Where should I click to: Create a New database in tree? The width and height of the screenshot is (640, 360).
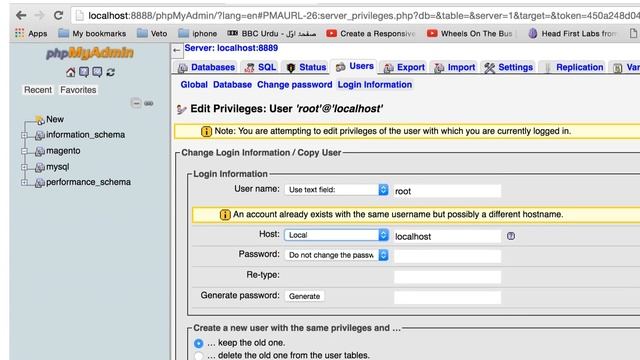tap(55, 119)
